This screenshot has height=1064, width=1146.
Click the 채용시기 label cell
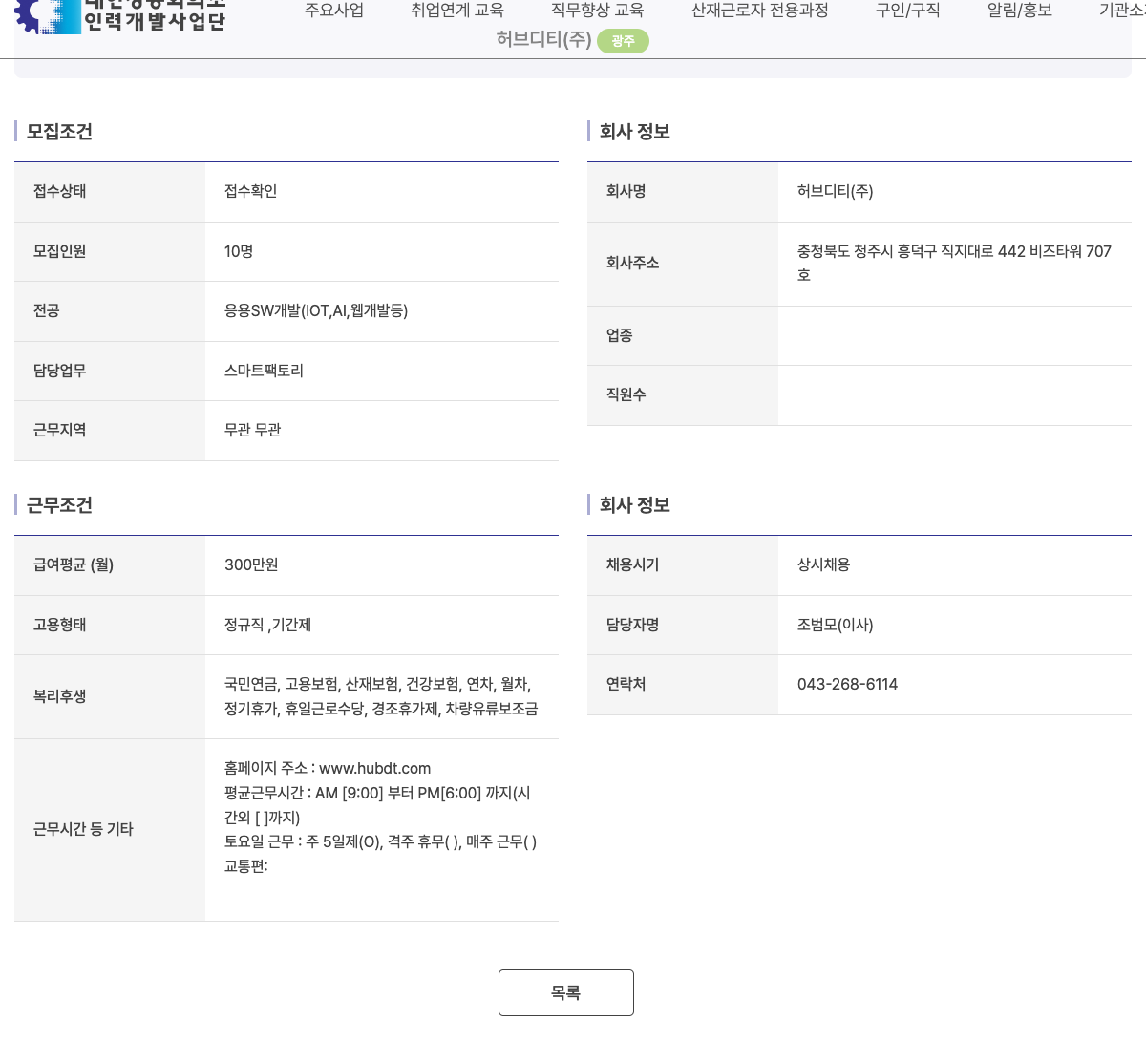(x=683, y=565)
